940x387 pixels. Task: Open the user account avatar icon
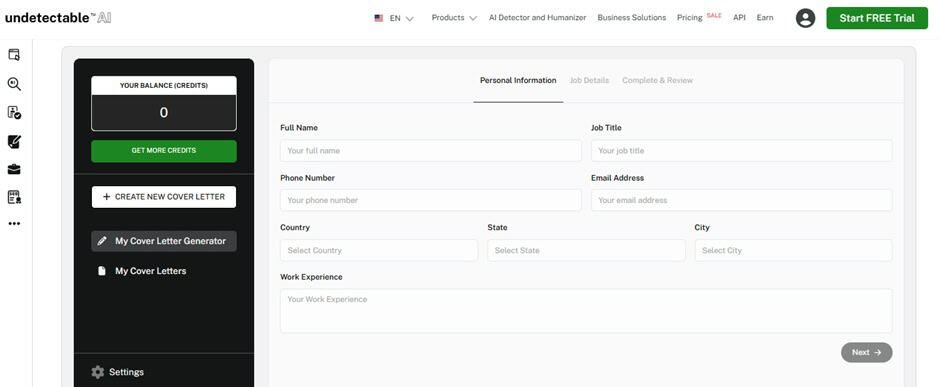(x=805, y=18)
